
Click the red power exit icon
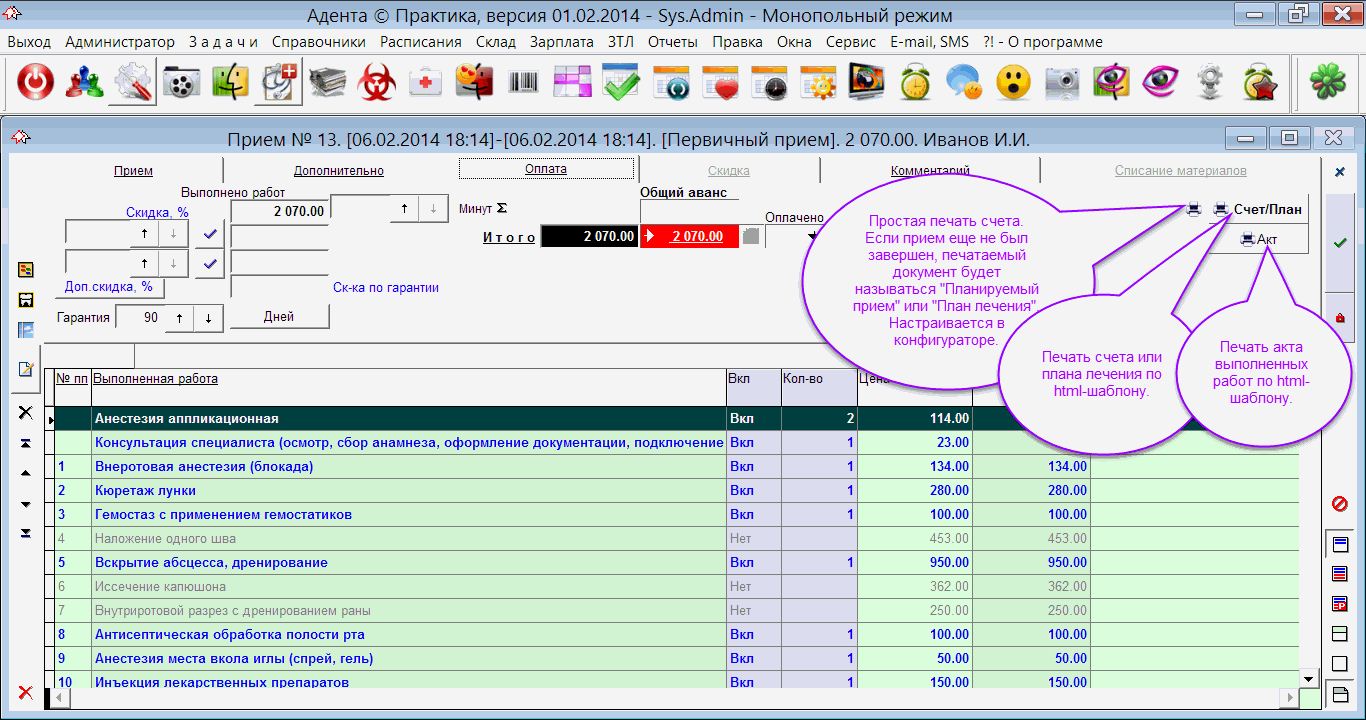pos(36,83)
